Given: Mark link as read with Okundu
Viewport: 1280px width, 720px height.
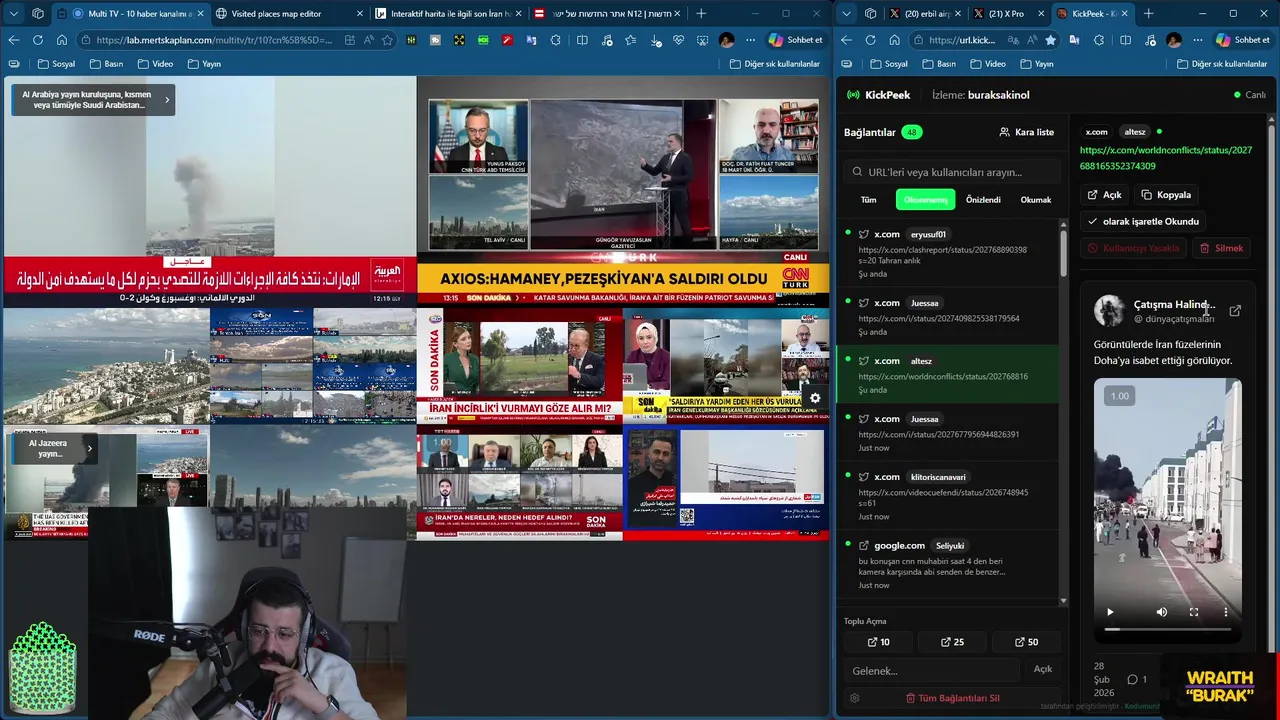Looking at the screenshot, I should [1144, 221].
